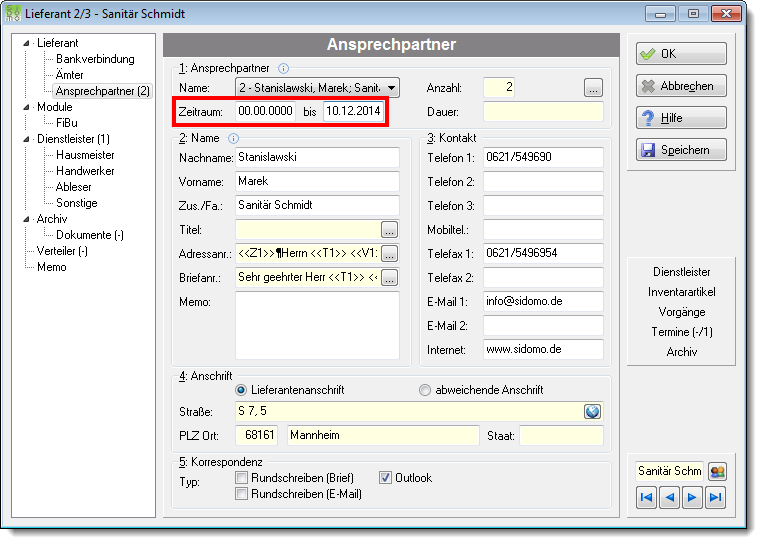
Task: Open the ellipsis button beside Titel field
Action: click(x=389, y=230)
